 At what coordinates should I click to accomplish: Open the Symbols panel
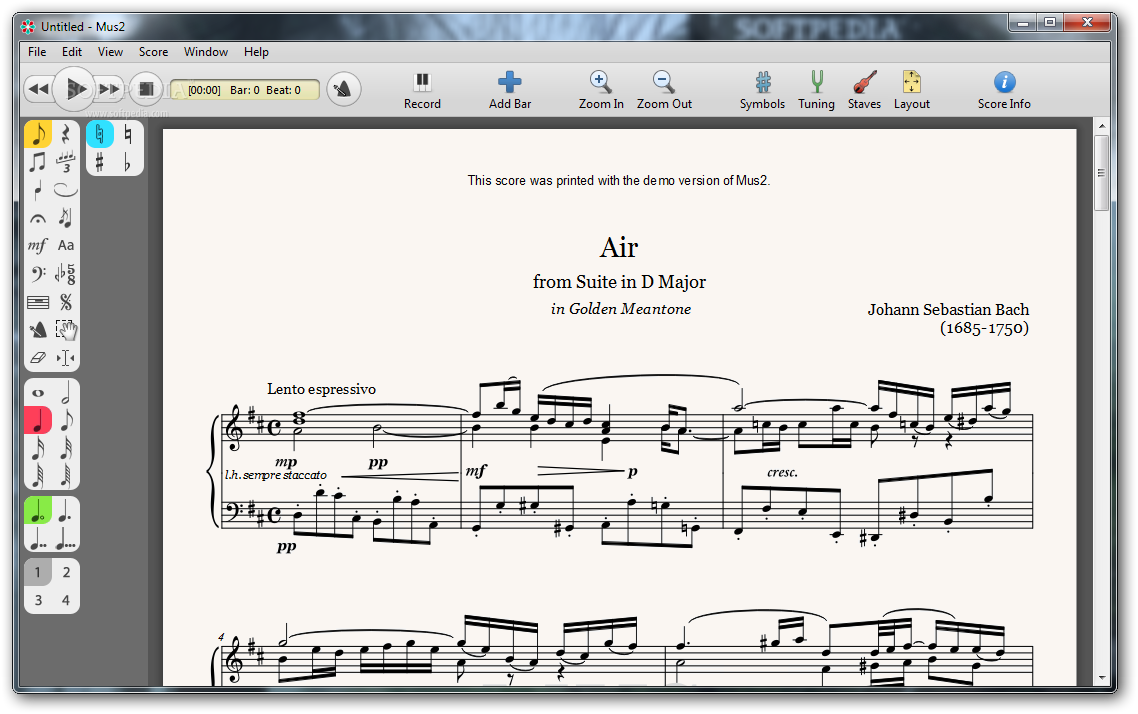pyautogui.click(x=762, y=91)
